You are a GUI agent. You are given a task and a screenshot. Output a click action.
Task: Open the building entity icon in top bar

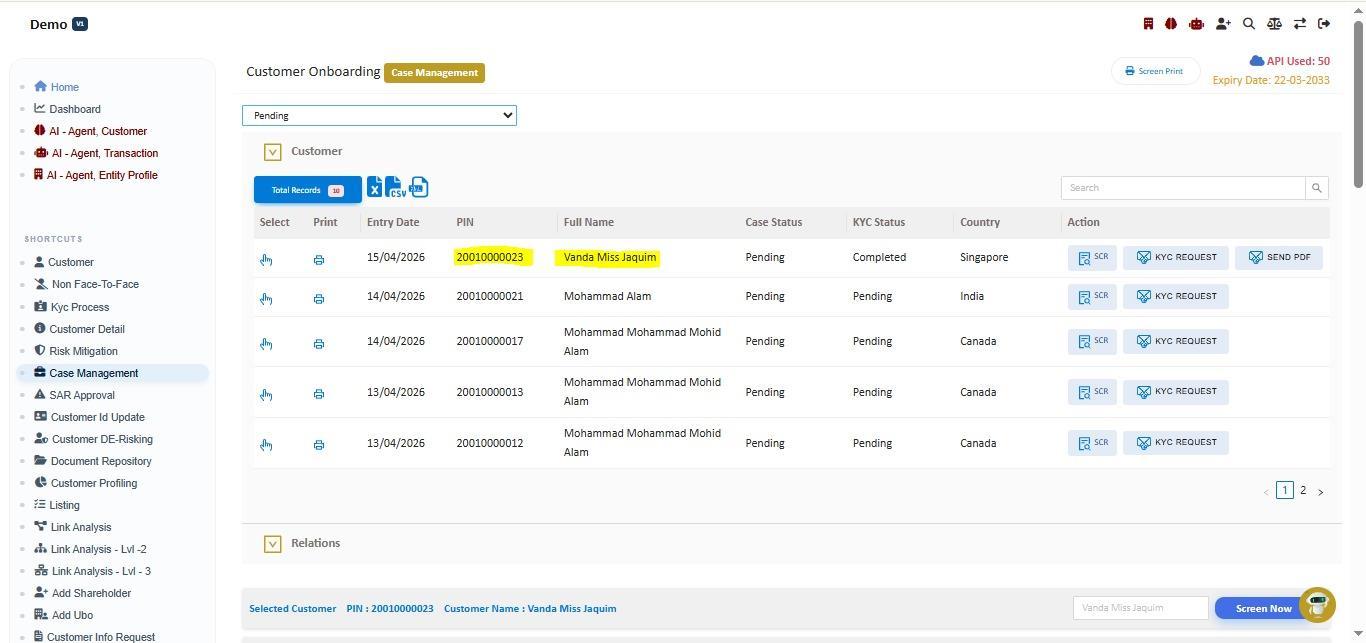(x=1148, y=24)
